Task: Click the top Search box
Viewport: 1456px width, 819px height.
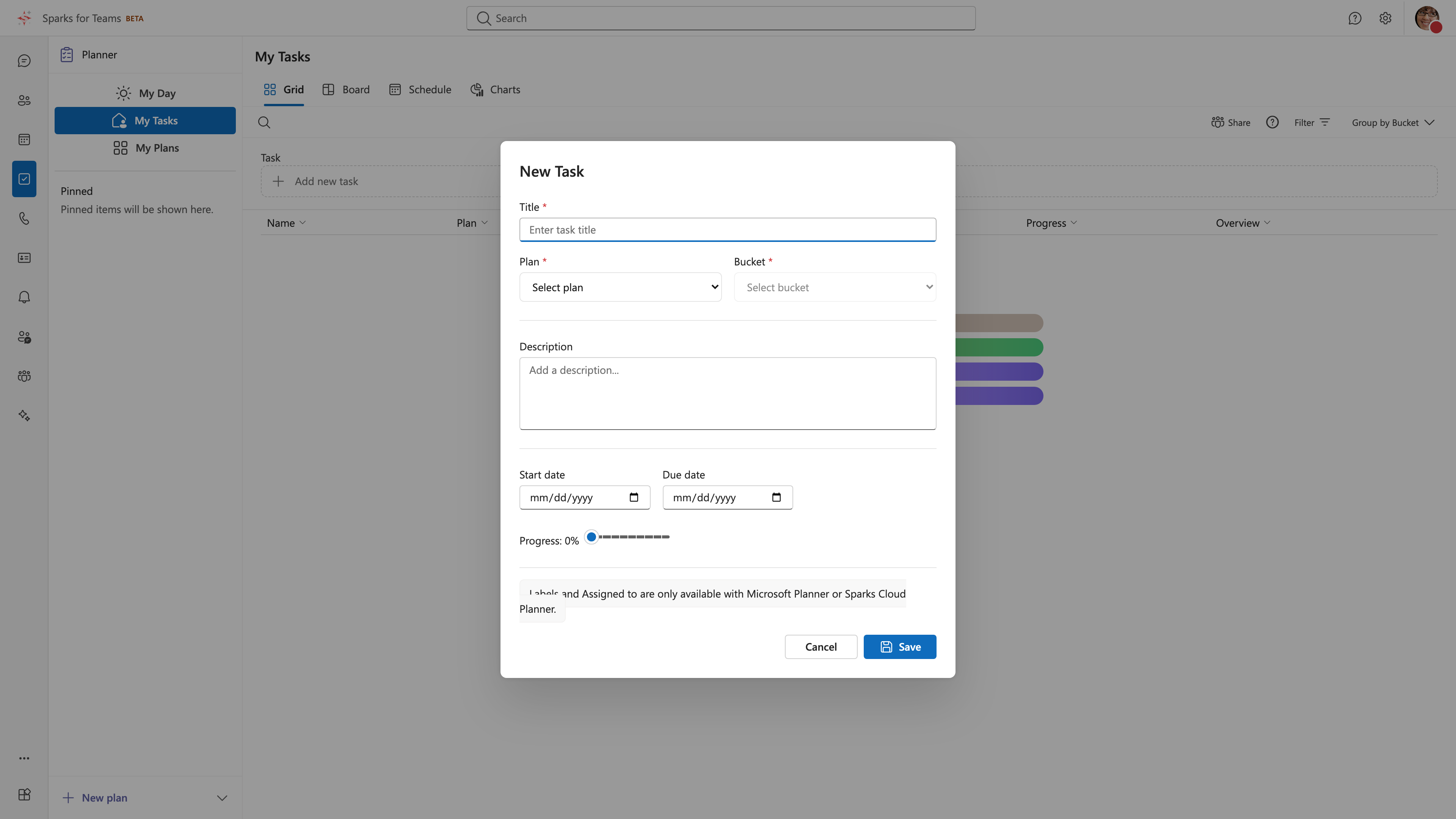Action: click(721, 18)
